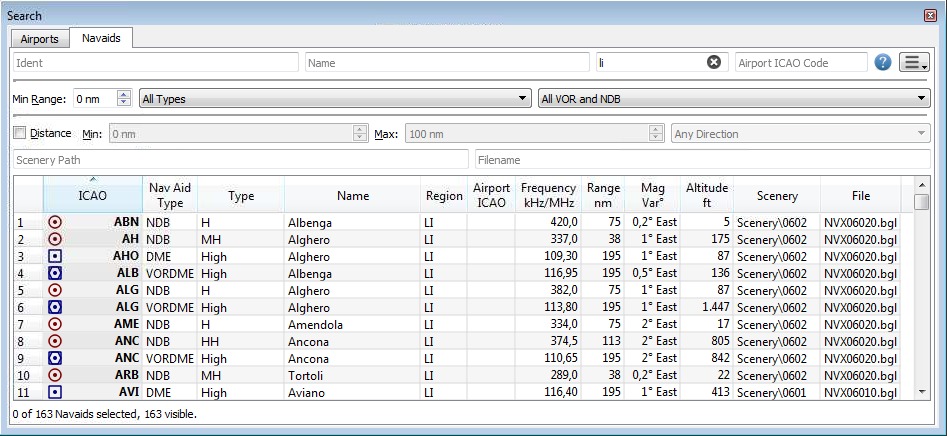The image size is (947, 436).
Task: Select the Navaids tab
Action: pyautogui.click(x=101, y=37)
